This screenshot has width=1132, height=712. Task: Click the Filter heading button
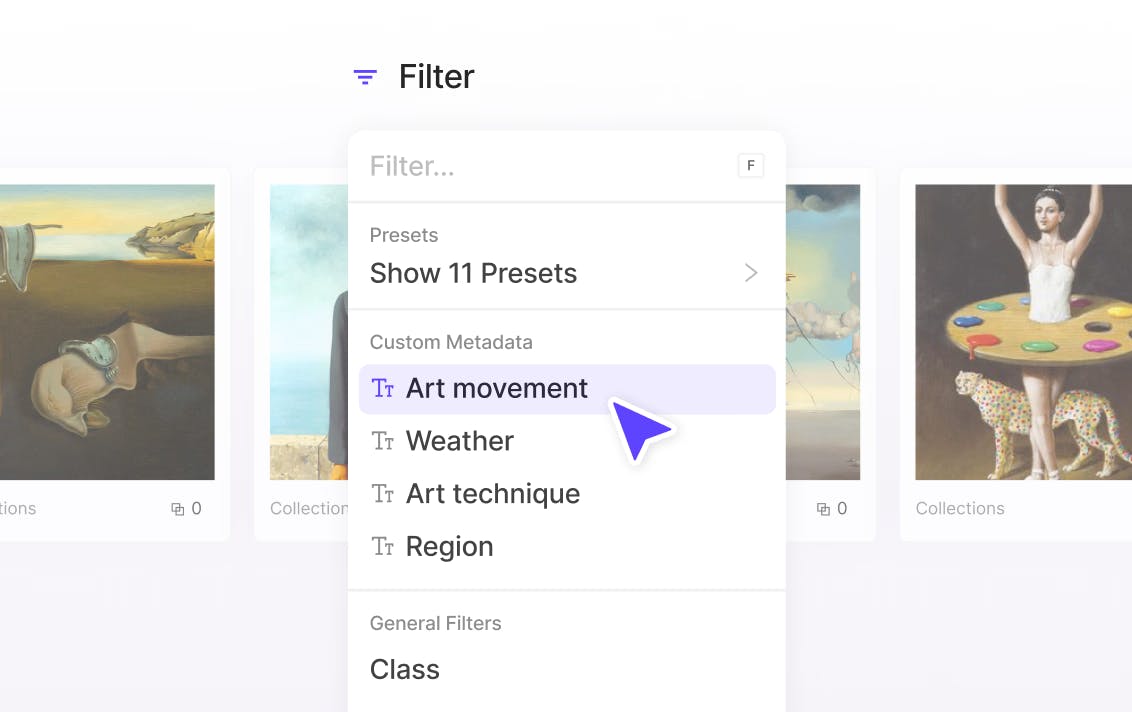pyautogui.click(x=436, y=77)
